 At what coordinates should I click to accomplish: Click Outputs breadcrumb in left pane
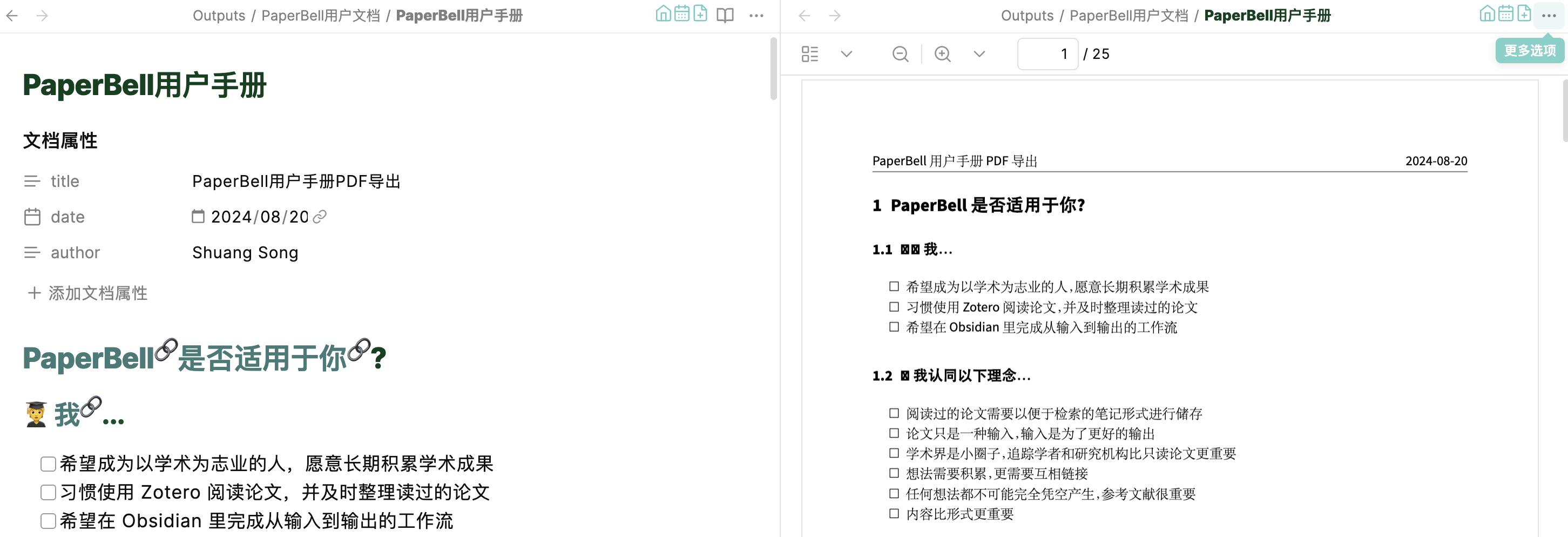(x=219, y=16)
